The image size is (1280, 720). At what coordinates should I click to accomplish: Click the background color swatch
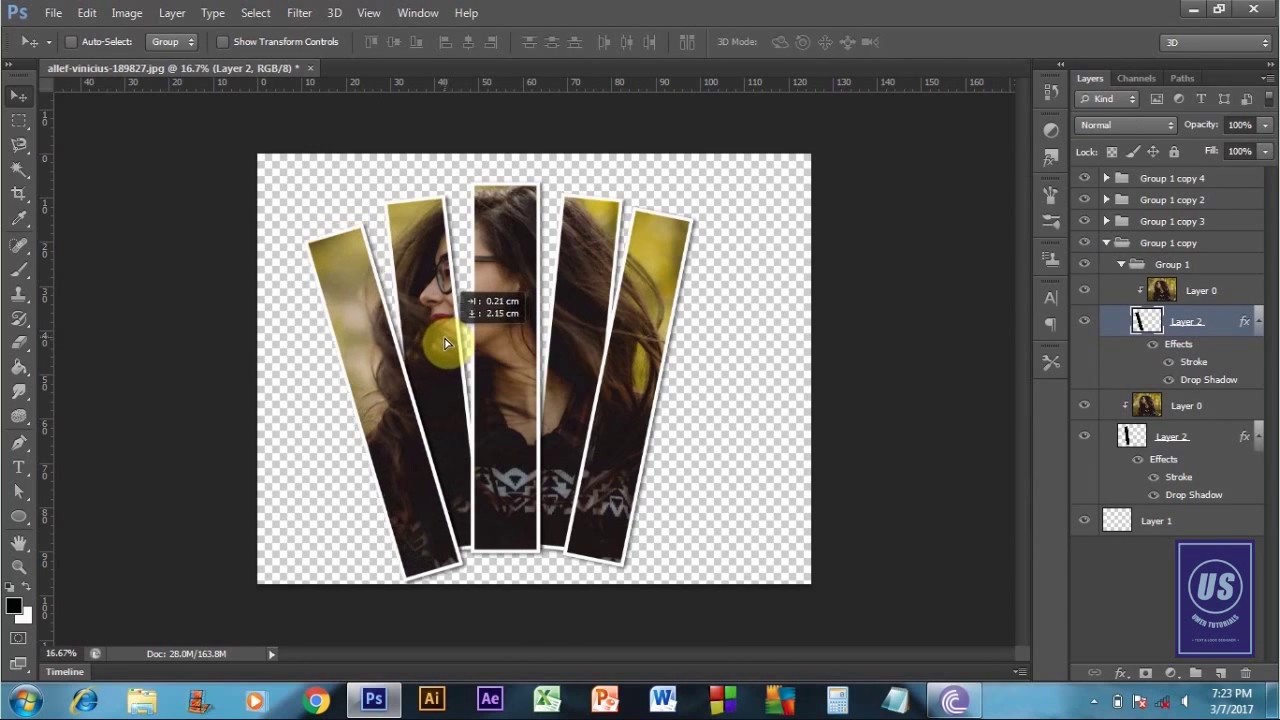click(x=24, y=616)
